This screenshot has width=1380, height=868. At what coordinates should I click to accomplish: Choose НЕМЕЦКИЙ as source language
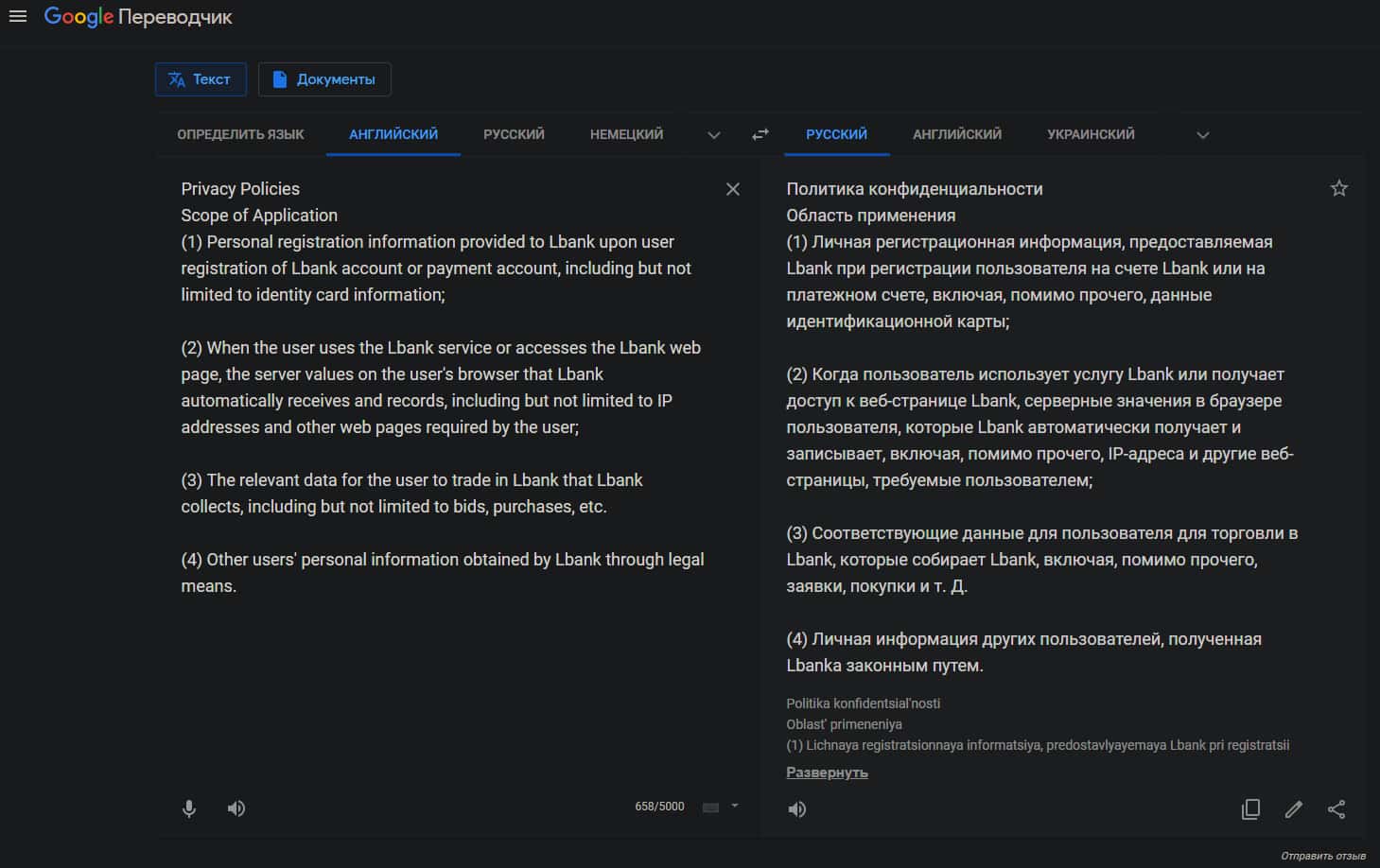pos(626,134)
